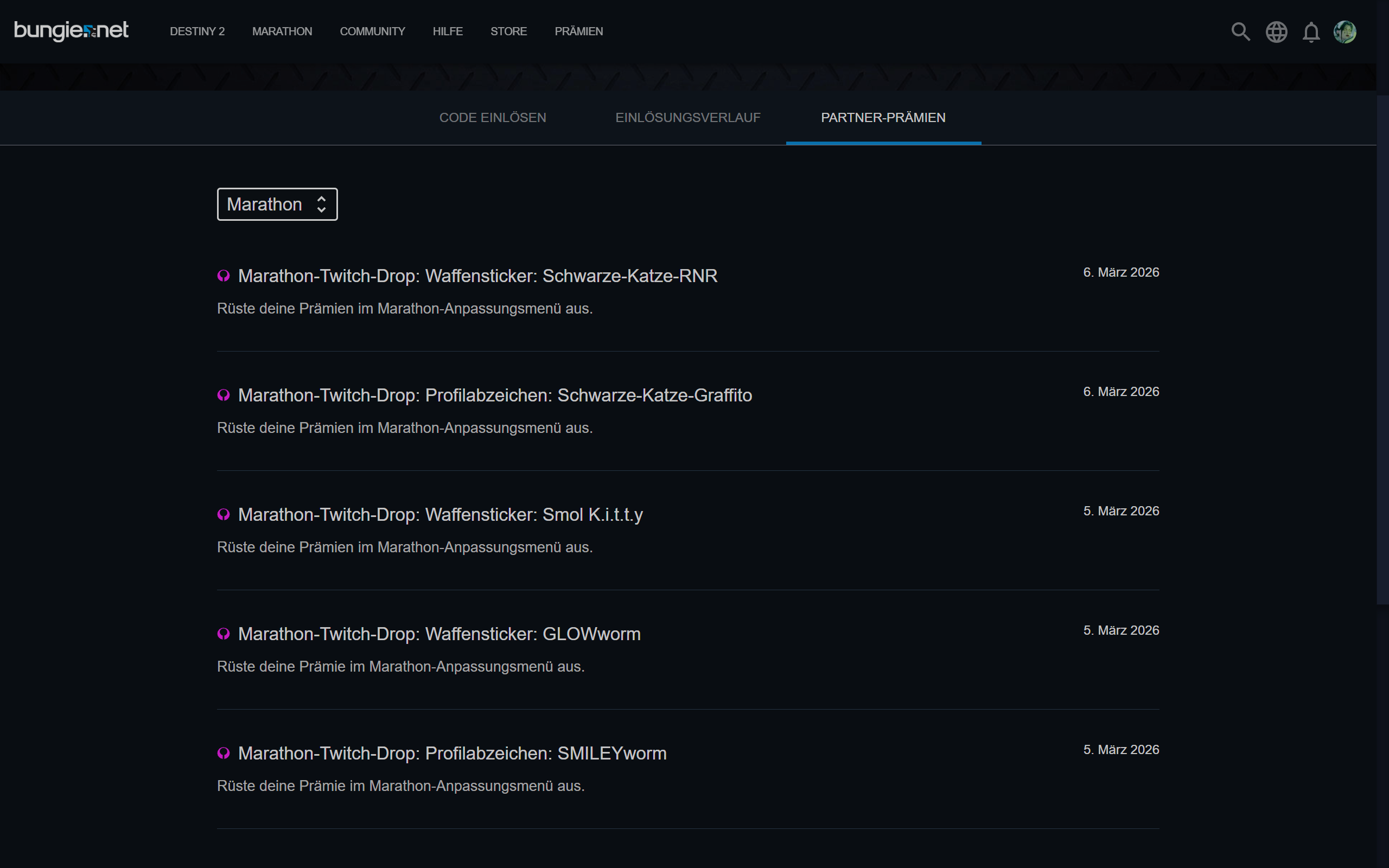1389x868 pixels.
Task: Open the search magnifier icon
Action: pos(1240,31)
